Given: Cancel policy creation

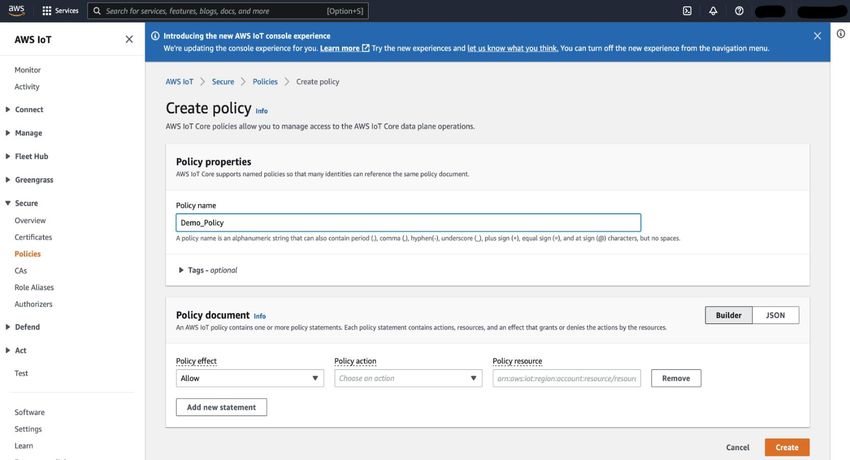Looking at the screenshot, I should click(738, 448).
